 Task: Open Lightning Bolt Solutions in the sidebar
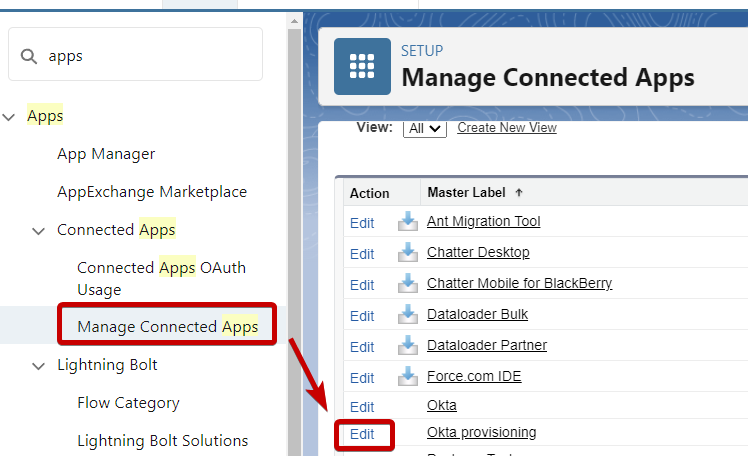point(163,441)
